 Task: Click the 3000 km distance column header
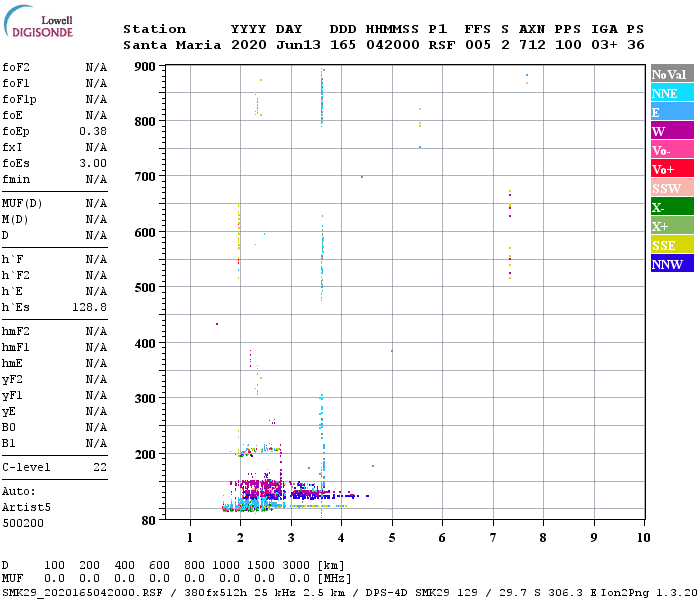(x=296, y=565)
